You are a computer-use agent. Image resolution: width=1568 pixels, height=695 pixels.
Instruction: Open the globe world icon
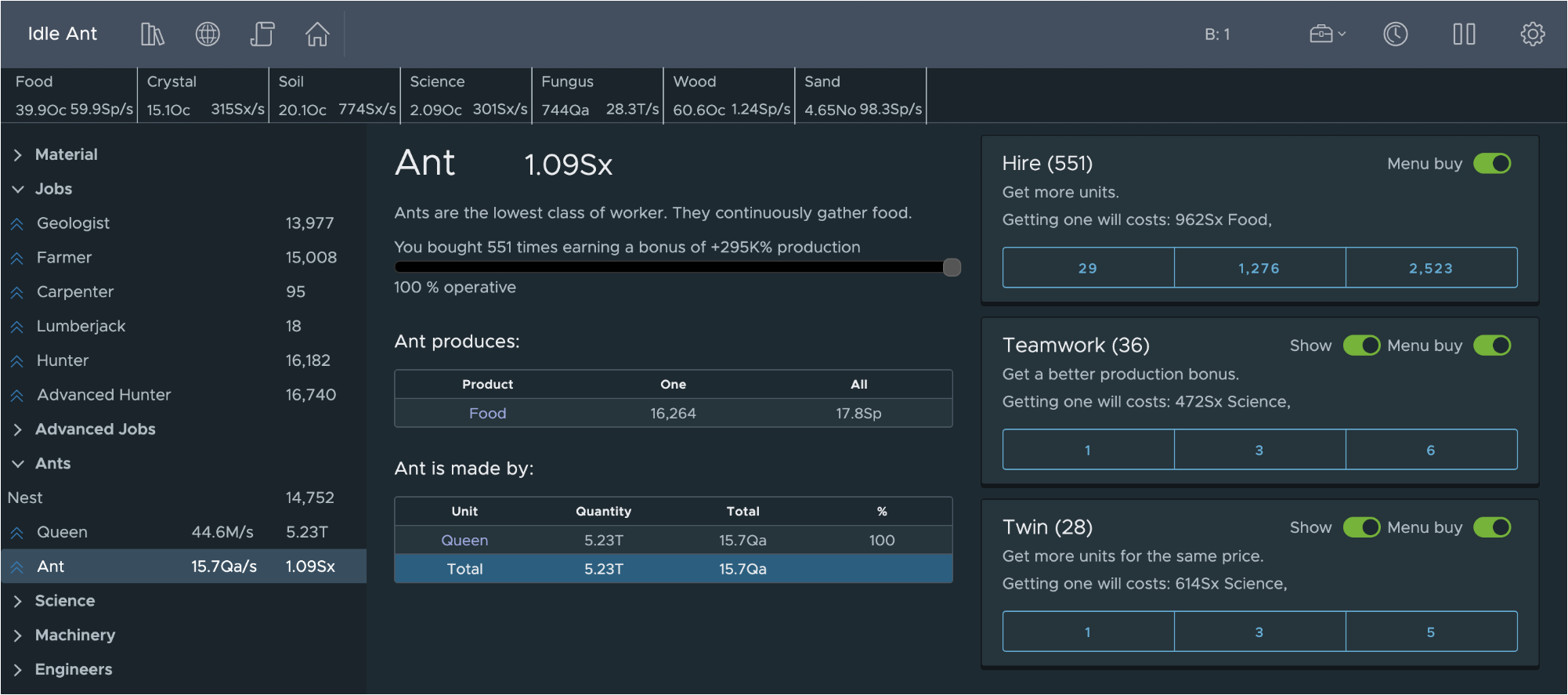pyautogui.click(x=208, y=34)
